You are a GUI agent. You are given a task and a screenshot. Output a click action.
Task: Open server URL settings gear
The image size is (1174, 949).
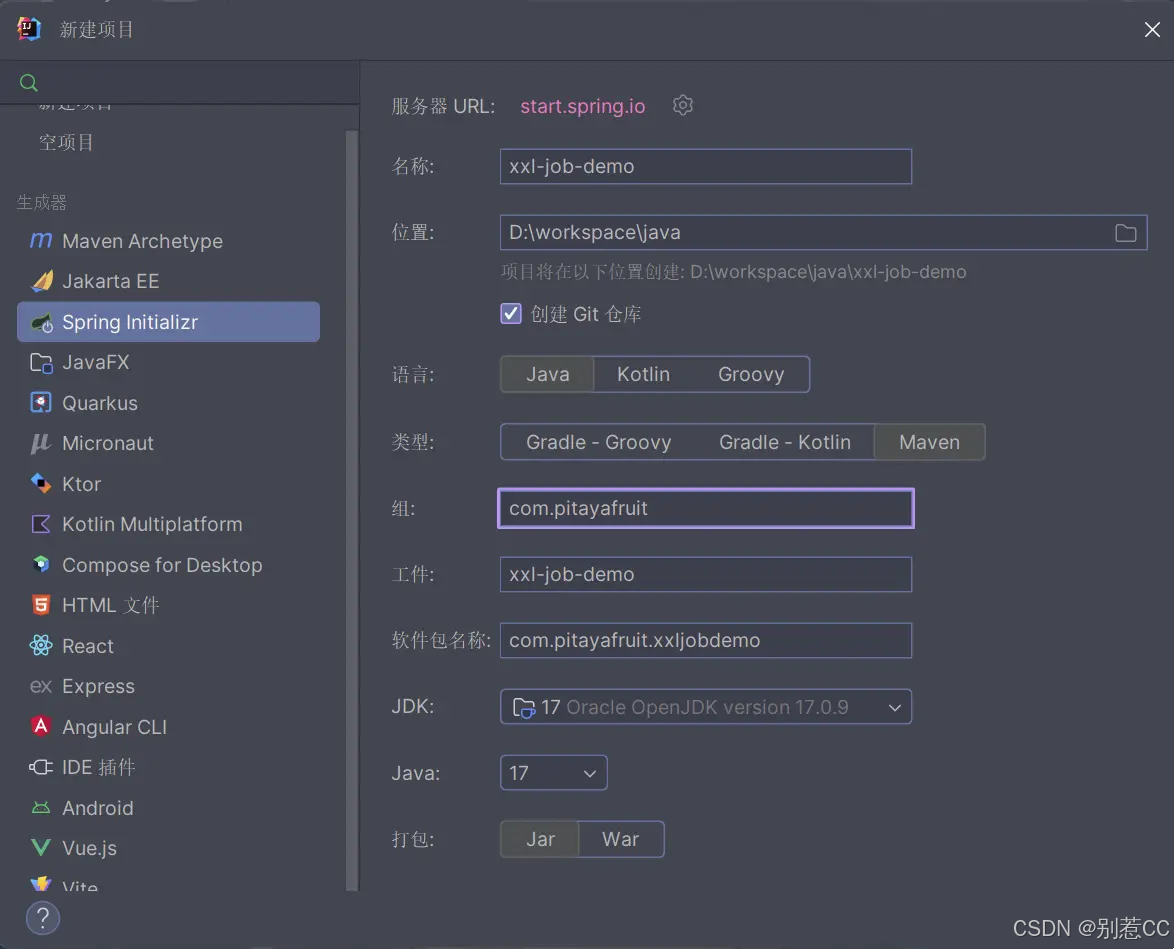tap(682, 105)
